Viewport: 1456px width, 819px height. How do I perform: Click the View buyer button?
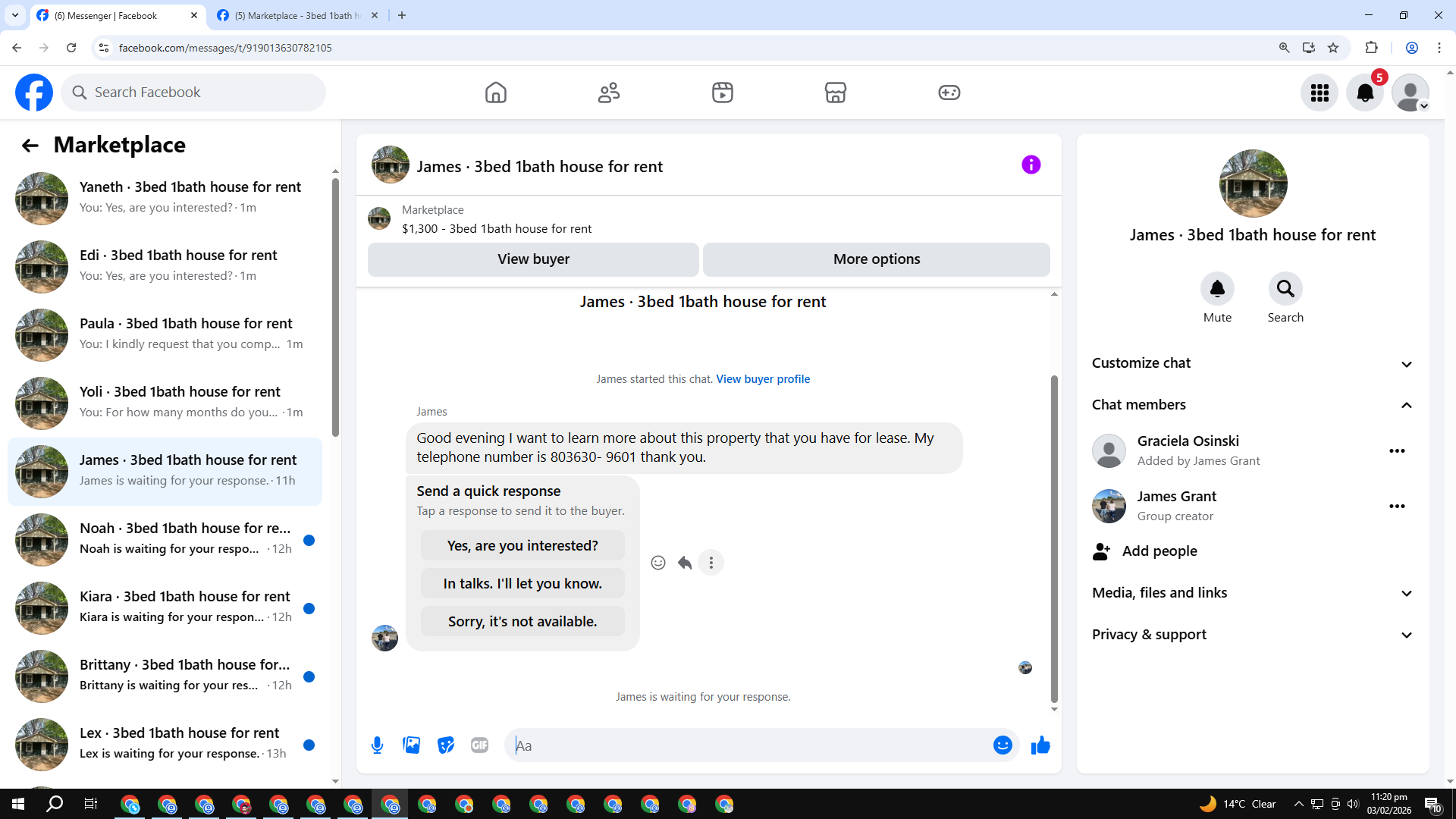point(533,259)
